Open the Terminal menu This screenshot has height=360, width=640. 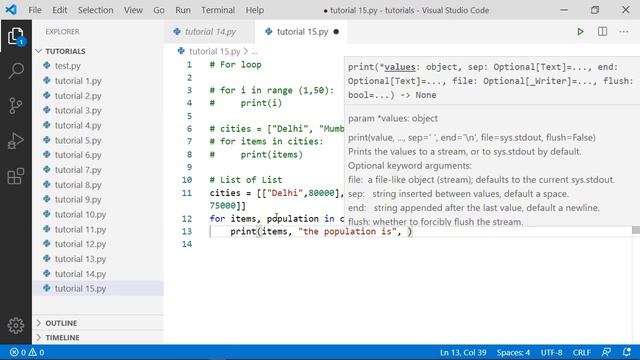point(218,10)
